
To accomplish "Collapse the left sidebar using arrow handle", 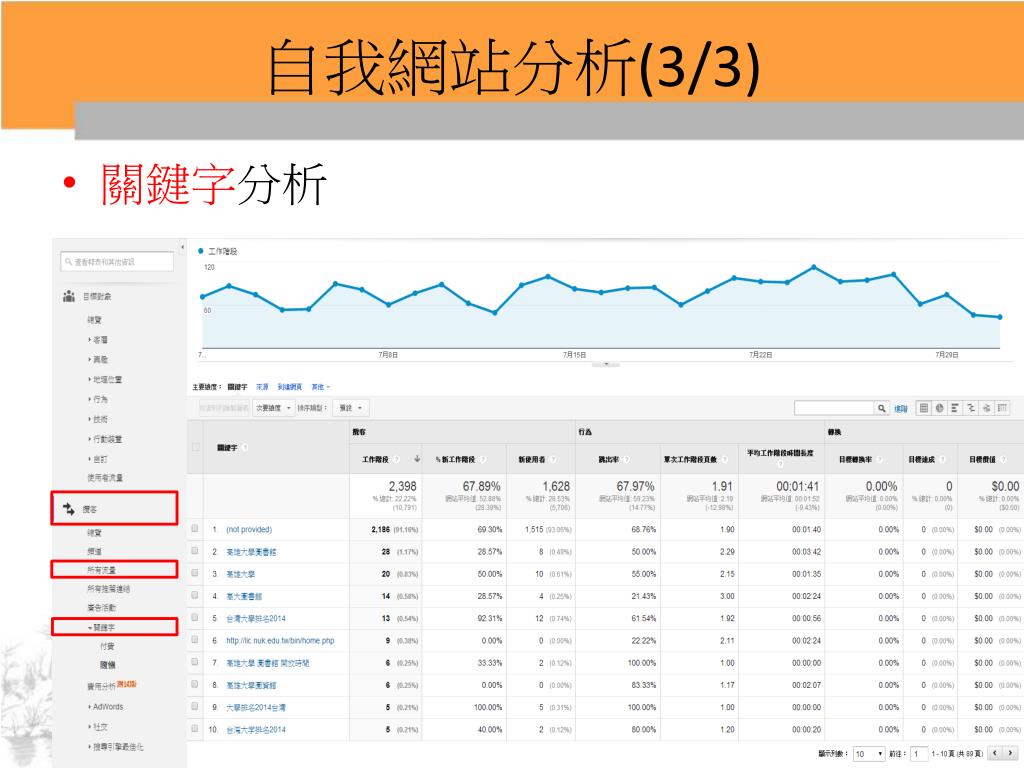I will 182,248.
